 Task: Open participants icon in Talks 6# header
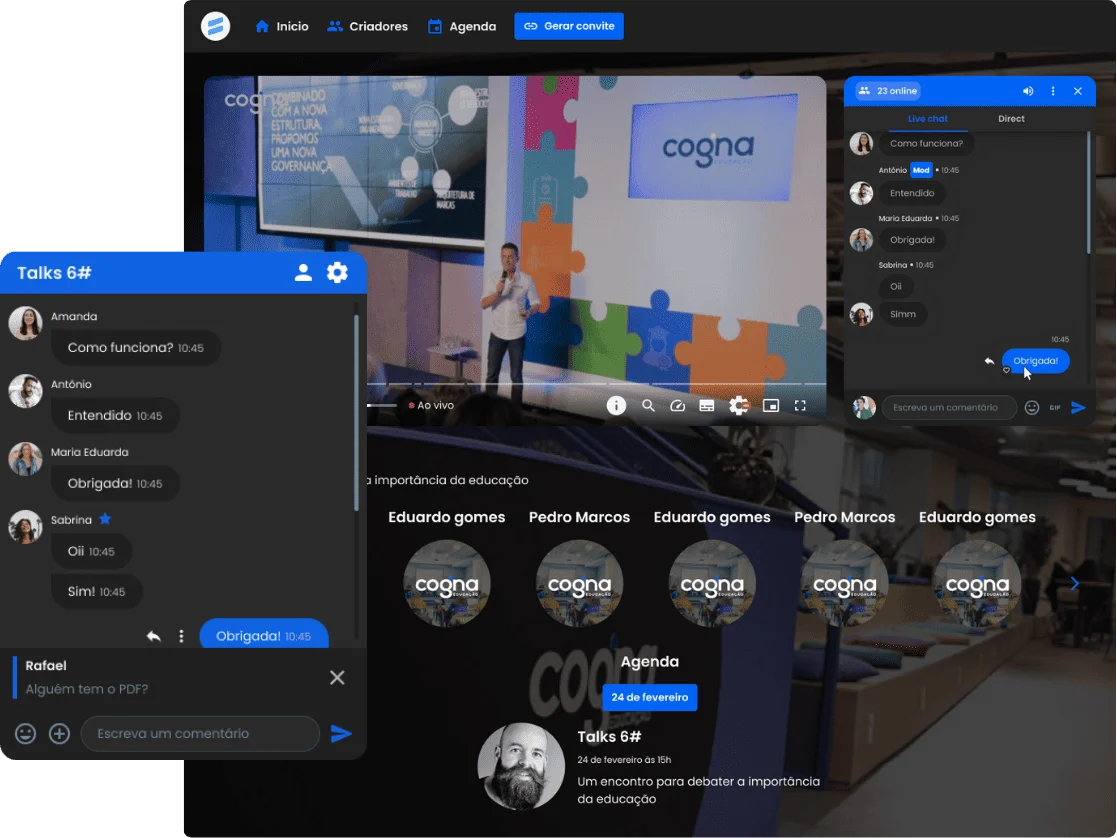click(x=303, y=272)
